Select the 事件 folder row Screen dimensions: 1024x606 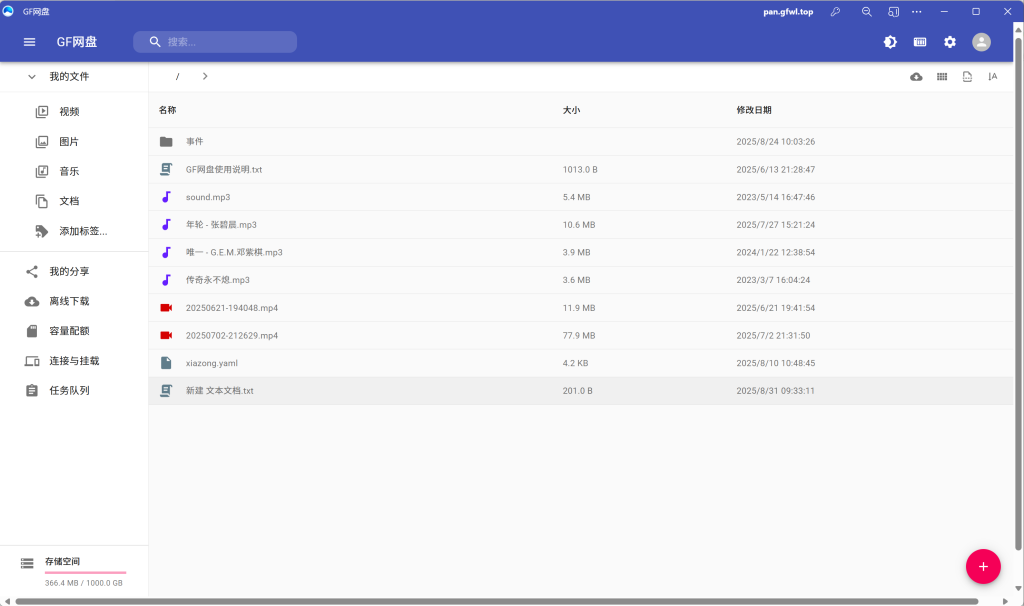[195, 142]
